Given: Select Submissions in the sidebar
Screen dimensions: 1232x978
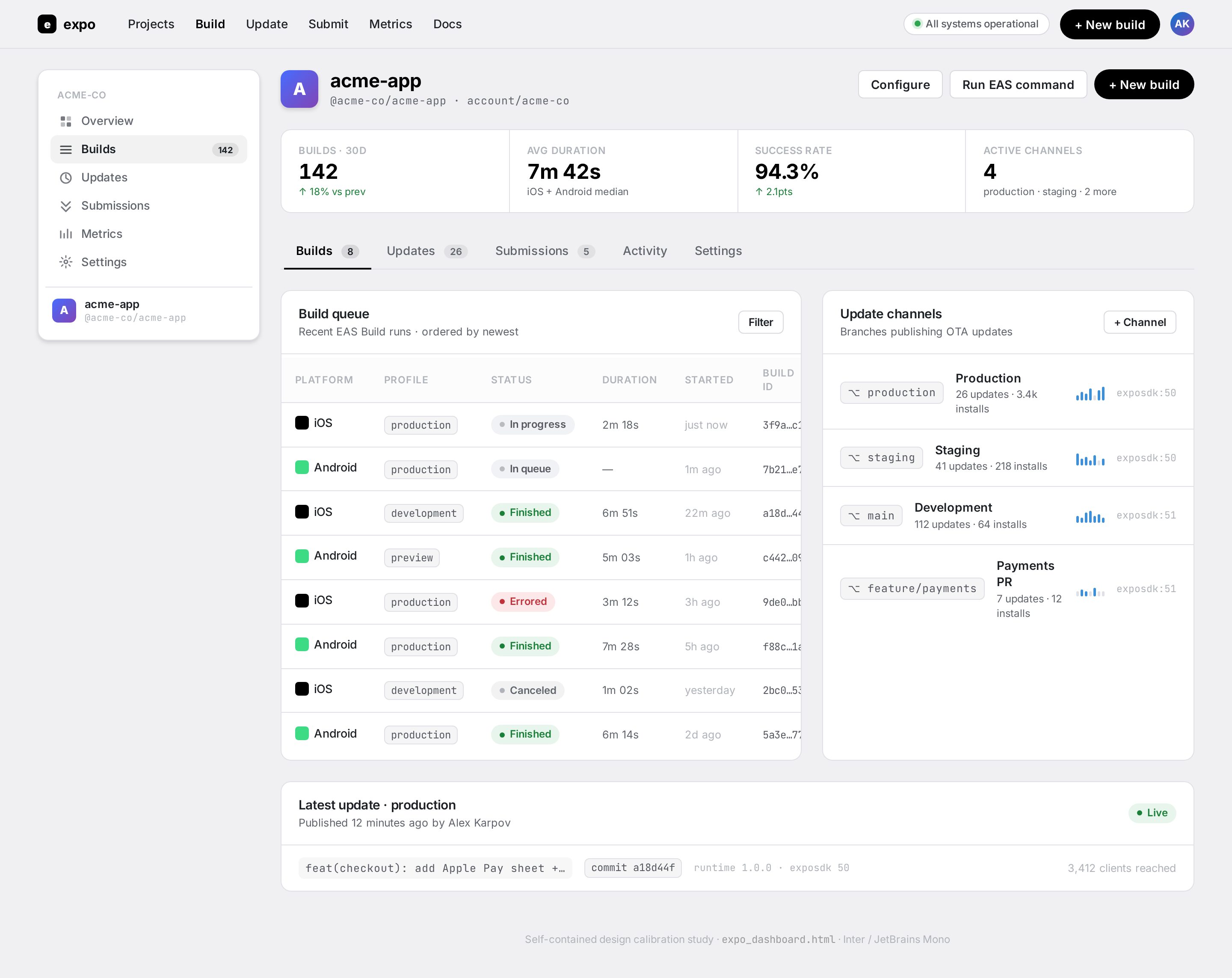Looking at the screenshot, I should pos(148,206).
